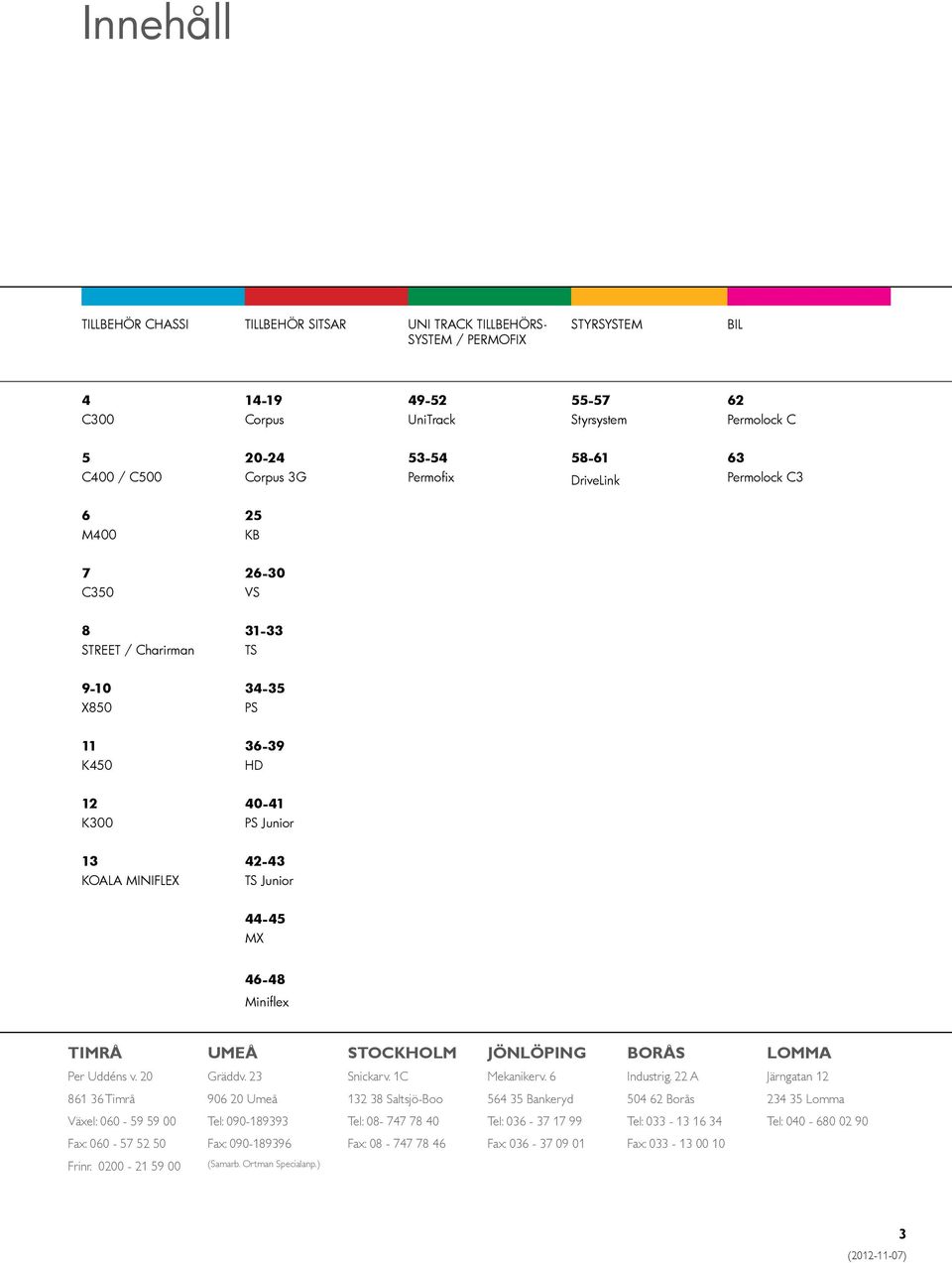Click page range '14-19' for Corpus
952x1263 pixels.
pos(264,400)
